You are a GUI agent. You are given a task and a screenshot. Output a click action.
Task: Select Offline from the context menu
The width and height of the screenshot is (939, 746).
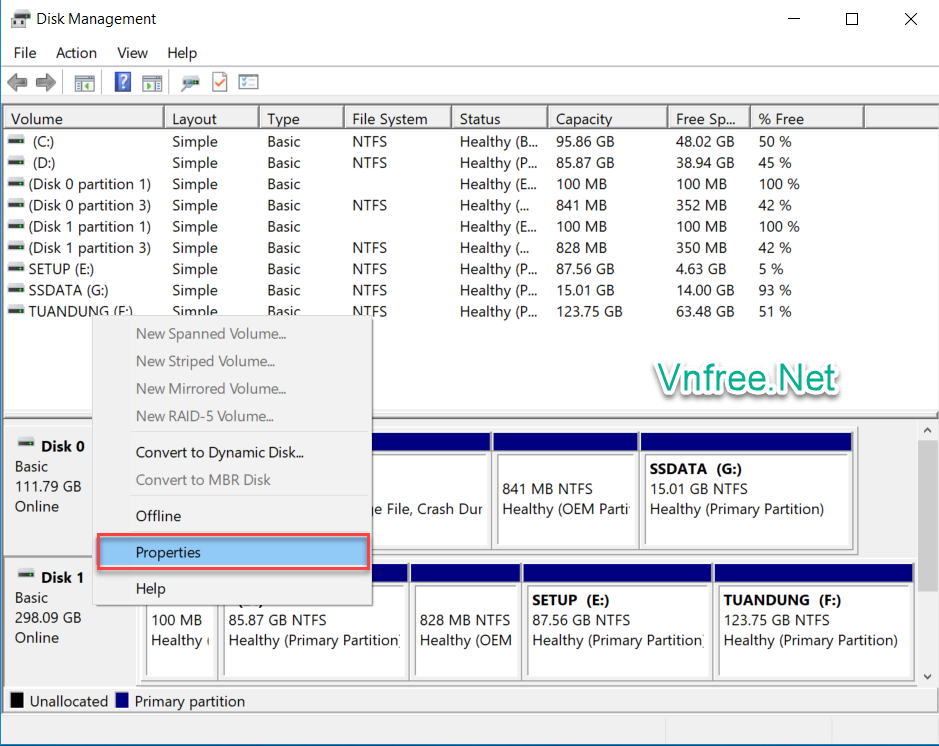pyautogui.click(x=158, y=516)
